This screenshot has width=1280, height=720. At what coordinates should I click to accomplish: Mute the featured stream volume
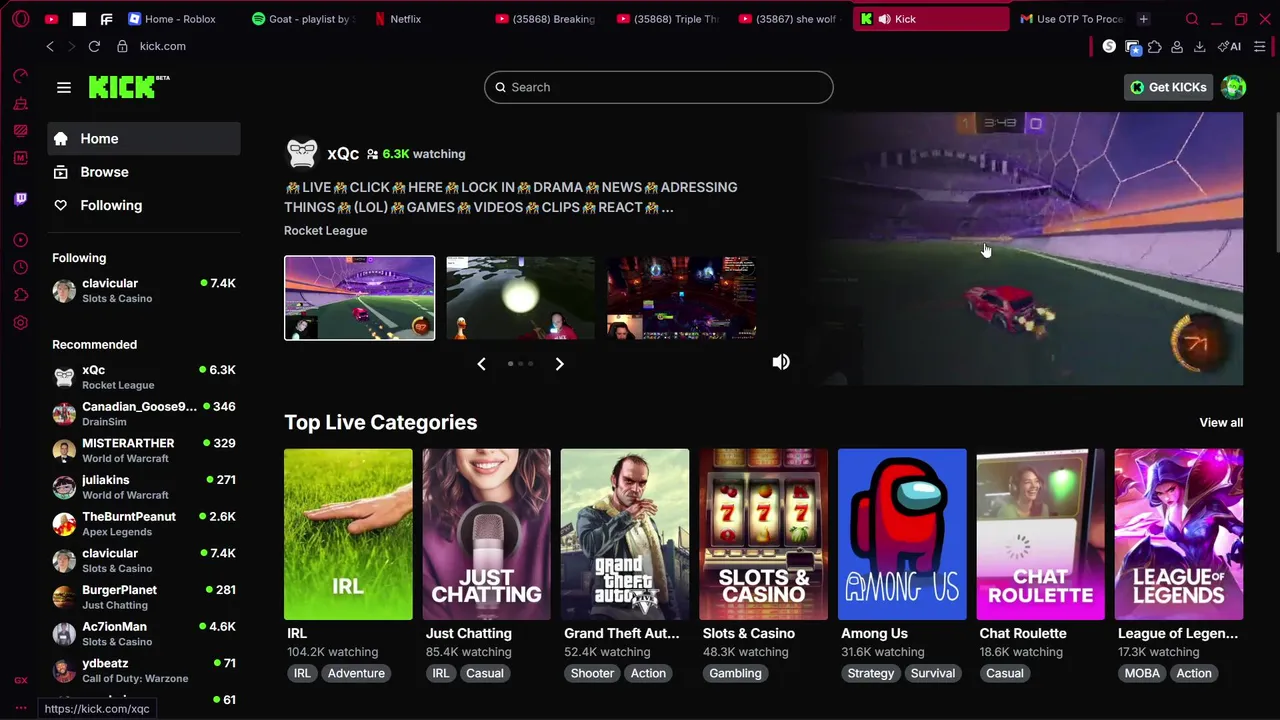click(x=781, y=362)
